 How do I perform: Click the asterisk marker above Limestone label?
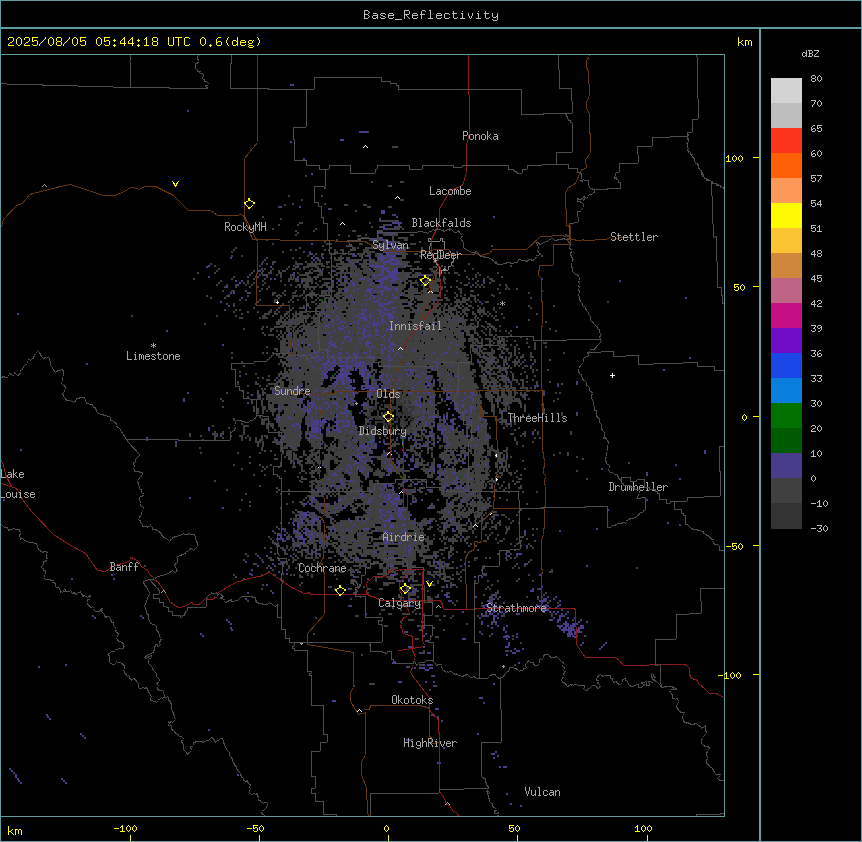153,346
